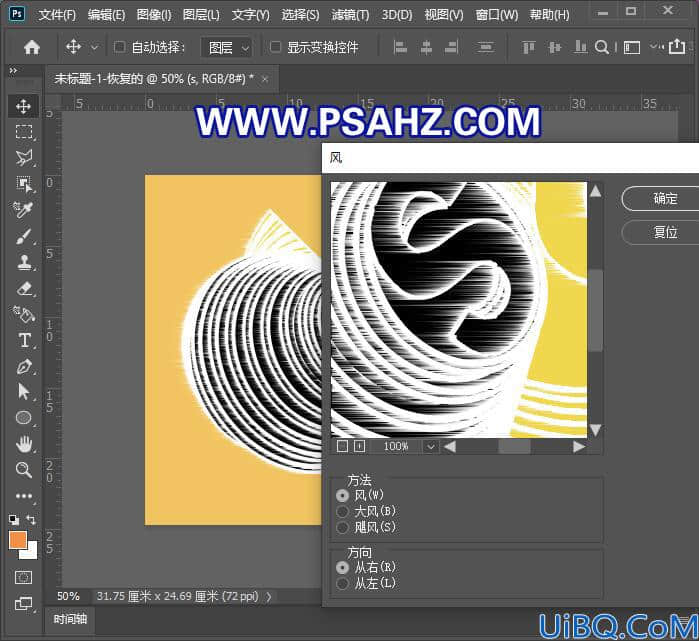
Task: Select the Zoom tool in the toolbox
Action: tap(23, 470)
